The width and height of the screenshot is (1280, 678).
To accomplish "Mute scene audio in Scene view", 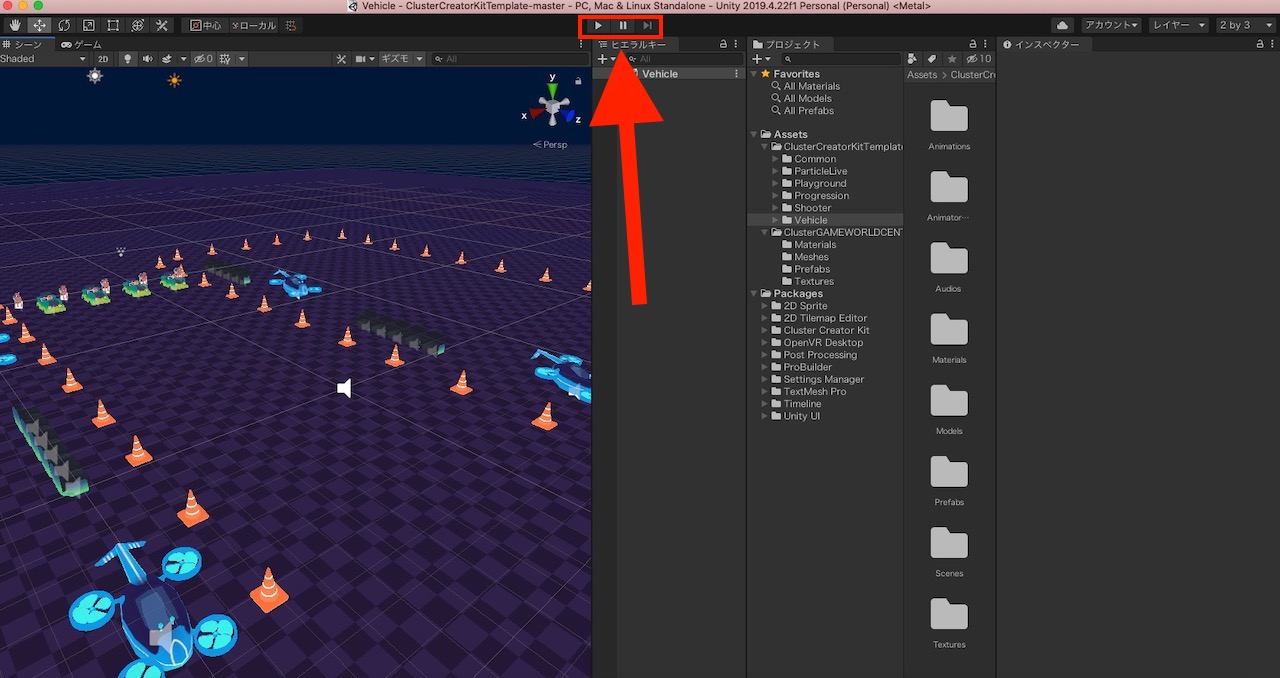I will tap(147, 58).
